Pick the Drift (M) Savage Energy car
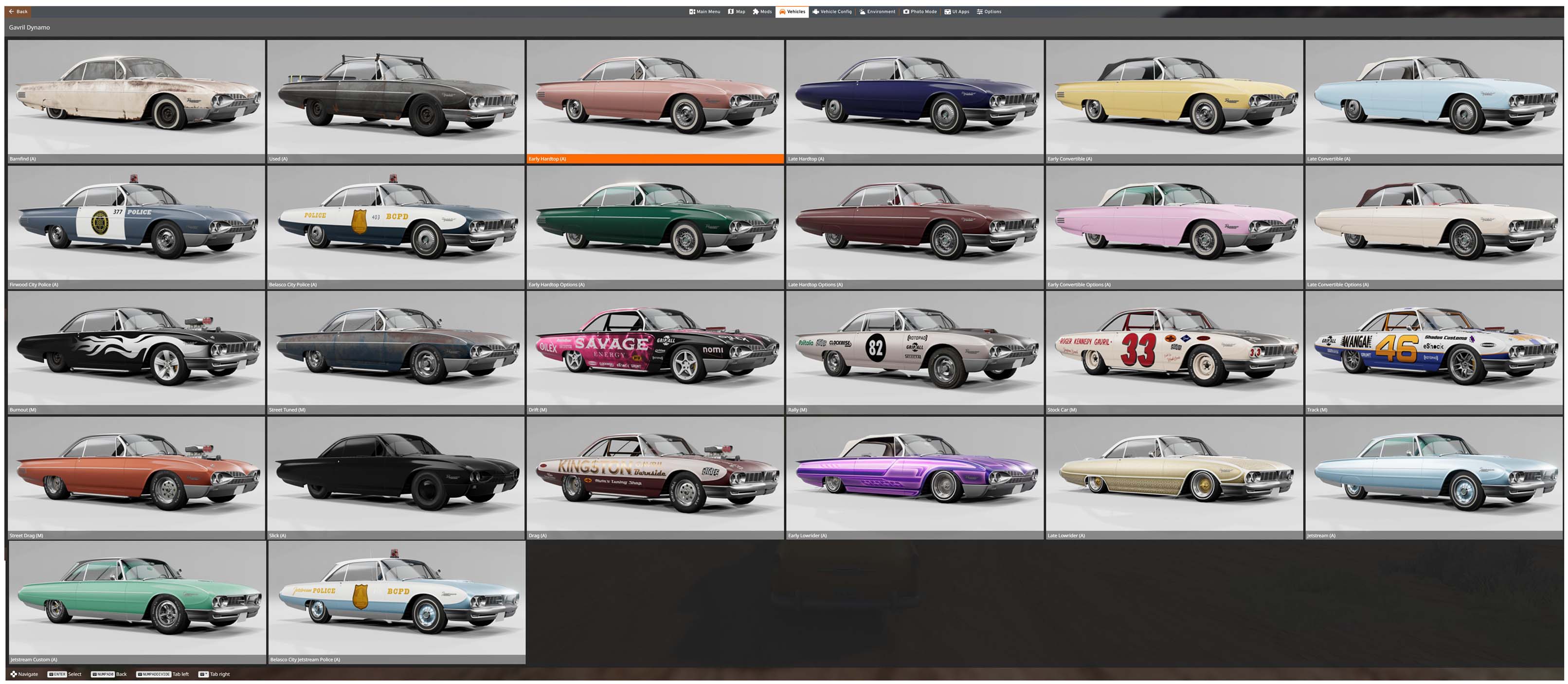The image size is (1568, 684). click(x=655, y=349)
